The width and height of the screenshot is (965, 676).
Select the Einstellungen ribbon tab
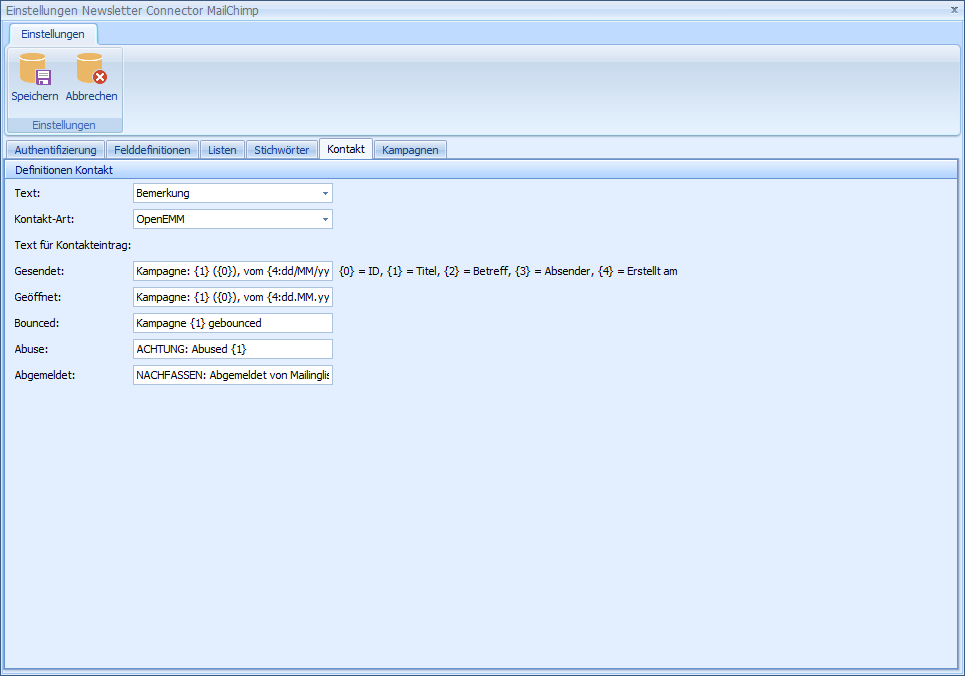53,34
